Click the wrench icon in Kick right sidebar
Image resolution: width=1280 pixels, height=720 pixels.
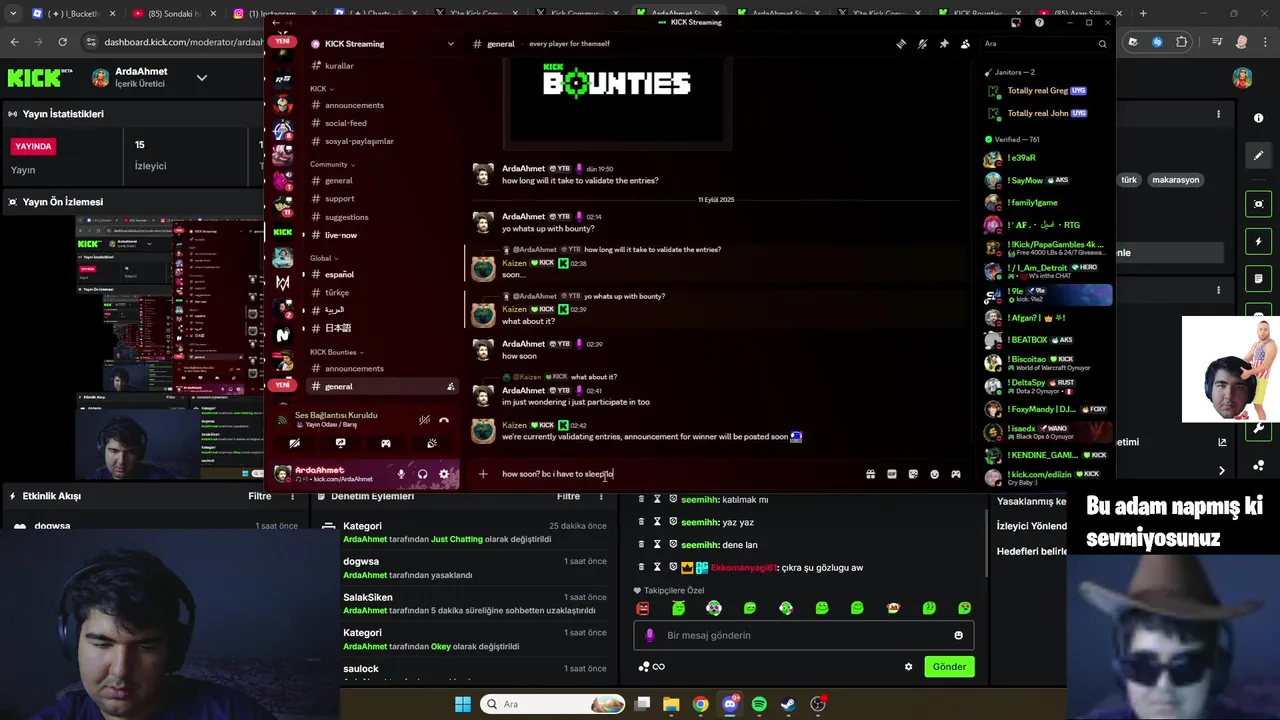1258,429
